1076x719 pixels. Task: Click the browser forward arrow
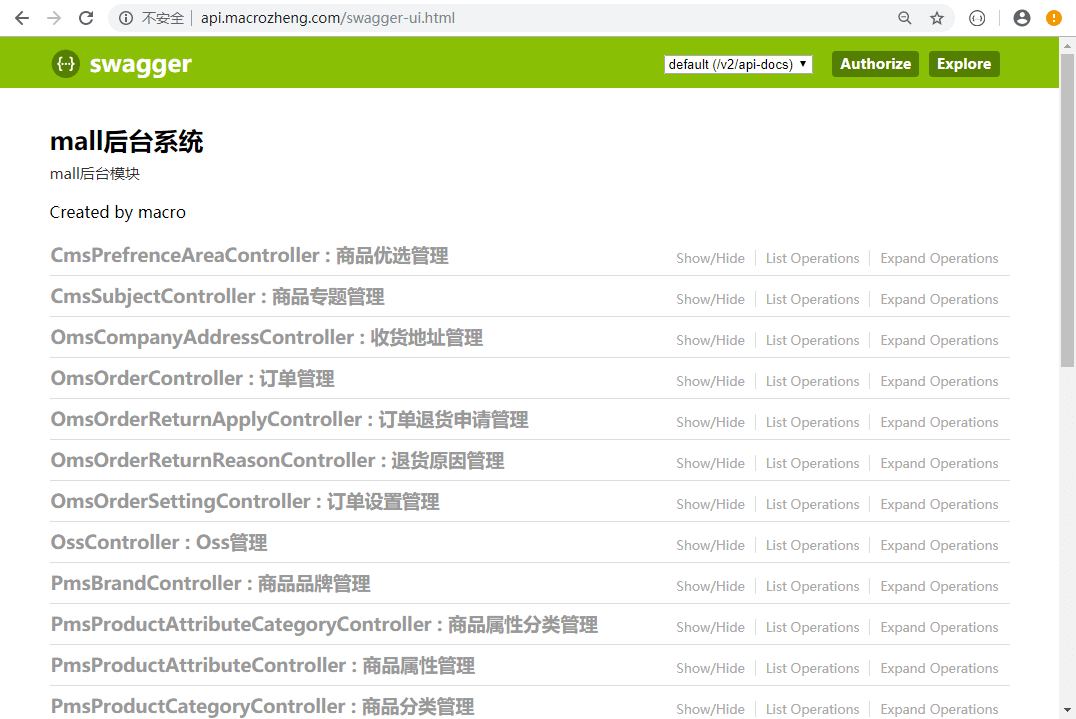[x=54, y=18]
